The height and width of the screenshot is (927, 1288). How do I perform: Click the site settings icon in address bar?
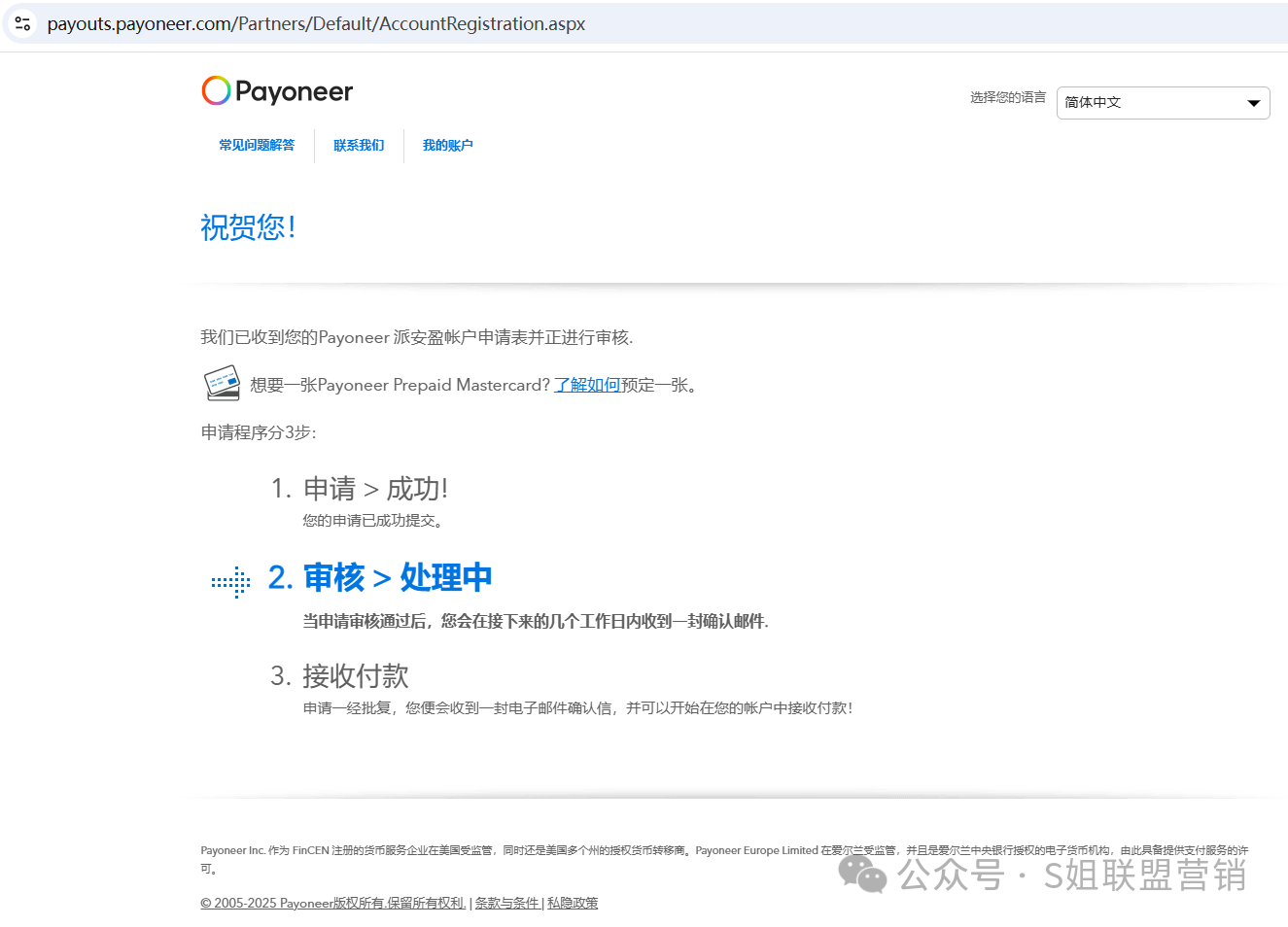coord(23,23)
